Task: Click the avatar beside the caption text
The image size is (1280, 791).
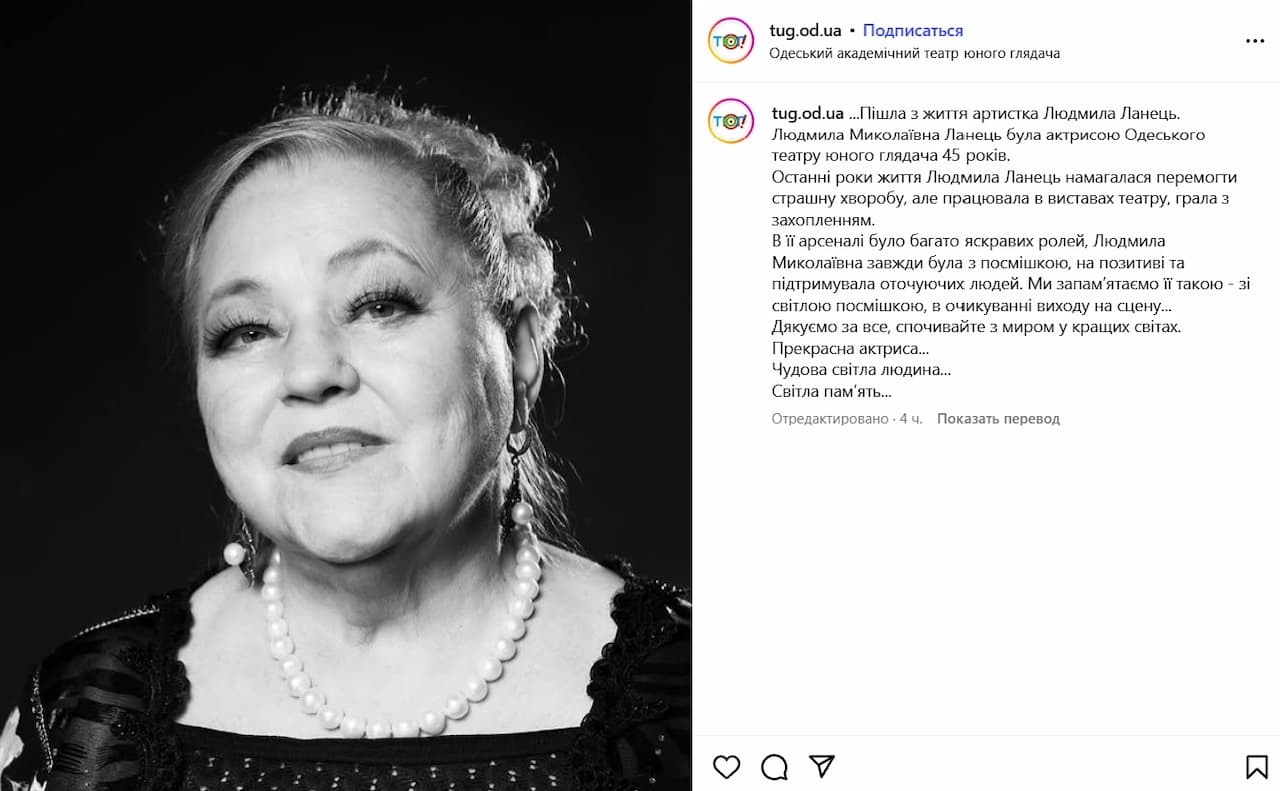Action: click(731, 121)
